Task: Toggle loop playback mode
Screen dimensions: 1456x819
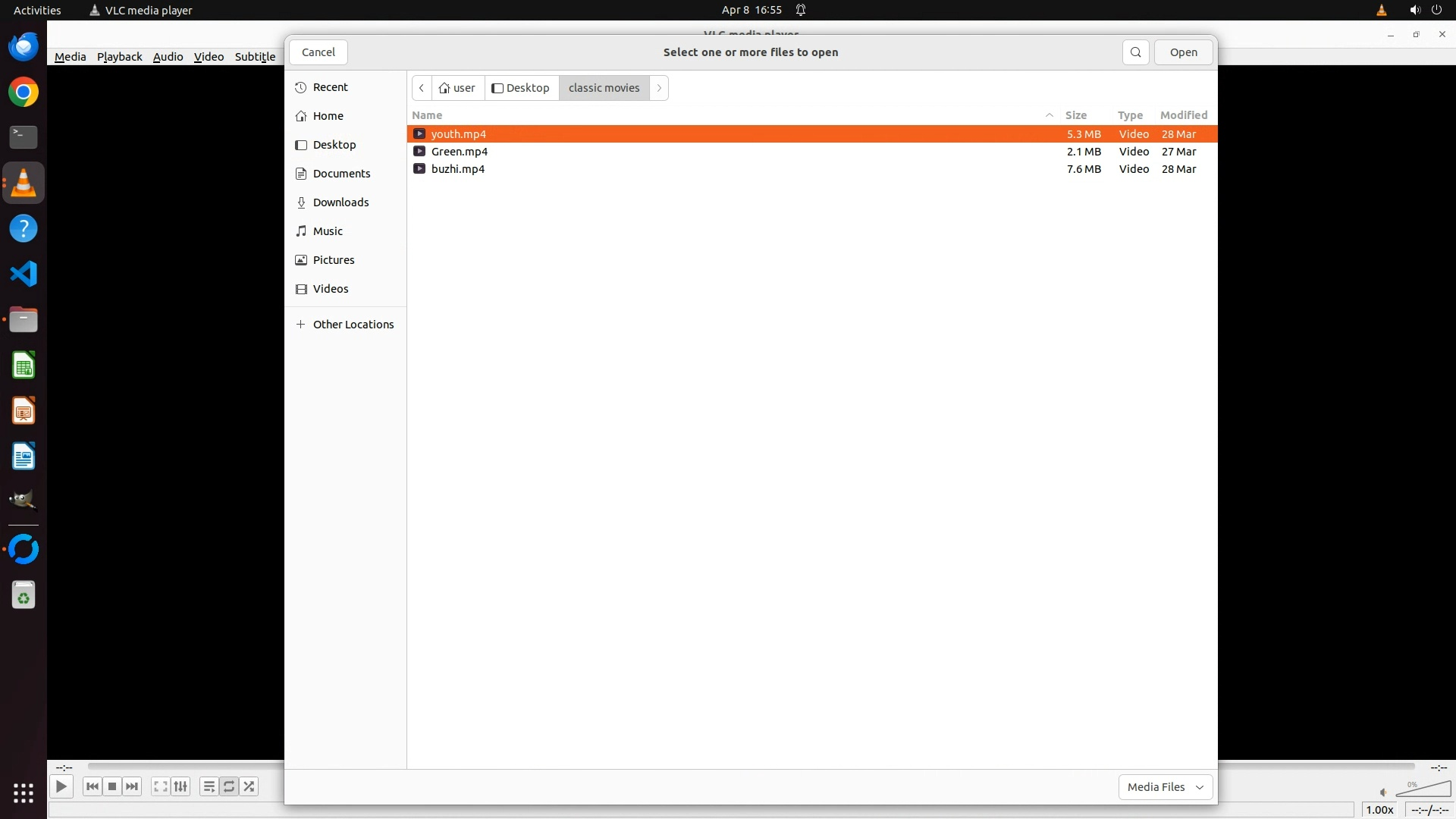Action: tap(229, 786)
